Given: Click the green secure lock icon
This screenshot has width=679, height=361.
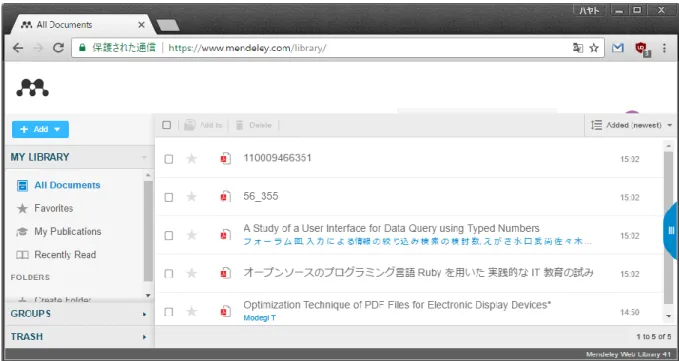Looking at the screenshot, I should click(x=82, y=48).
